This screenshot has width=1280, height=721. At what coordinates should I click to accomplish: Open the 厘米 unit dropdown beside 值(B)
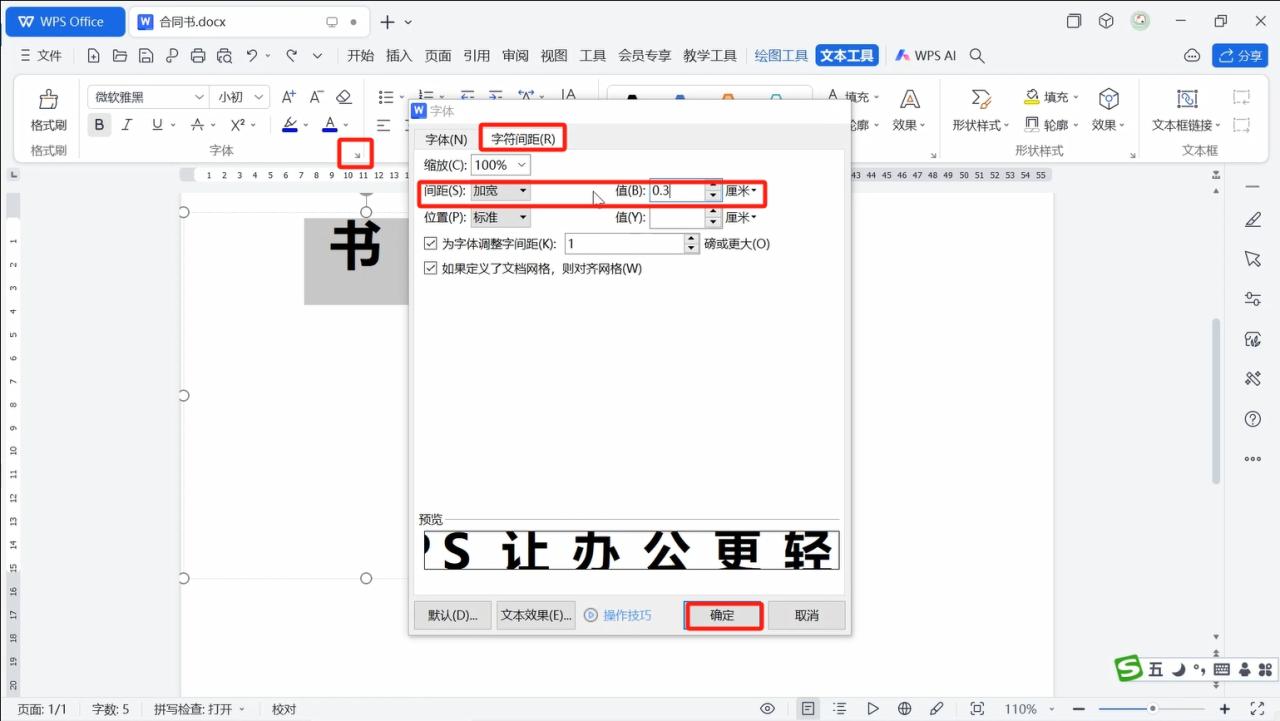click(741, 191)
